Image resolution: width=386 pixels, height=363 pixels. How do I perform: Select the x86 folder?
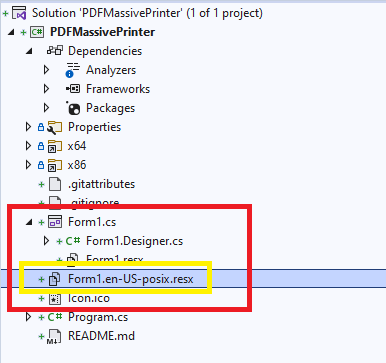click(x=77, y=165)
